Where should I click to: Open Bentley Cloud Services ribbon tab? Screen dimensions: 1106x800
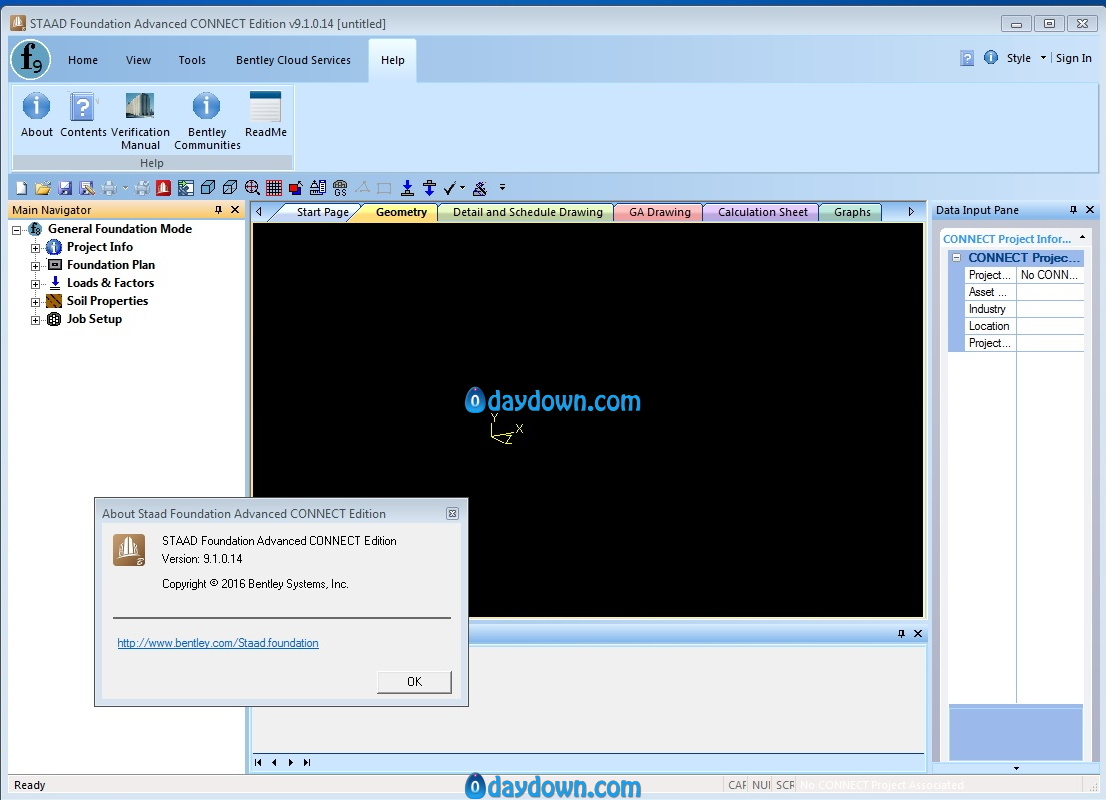pos(293,60)
